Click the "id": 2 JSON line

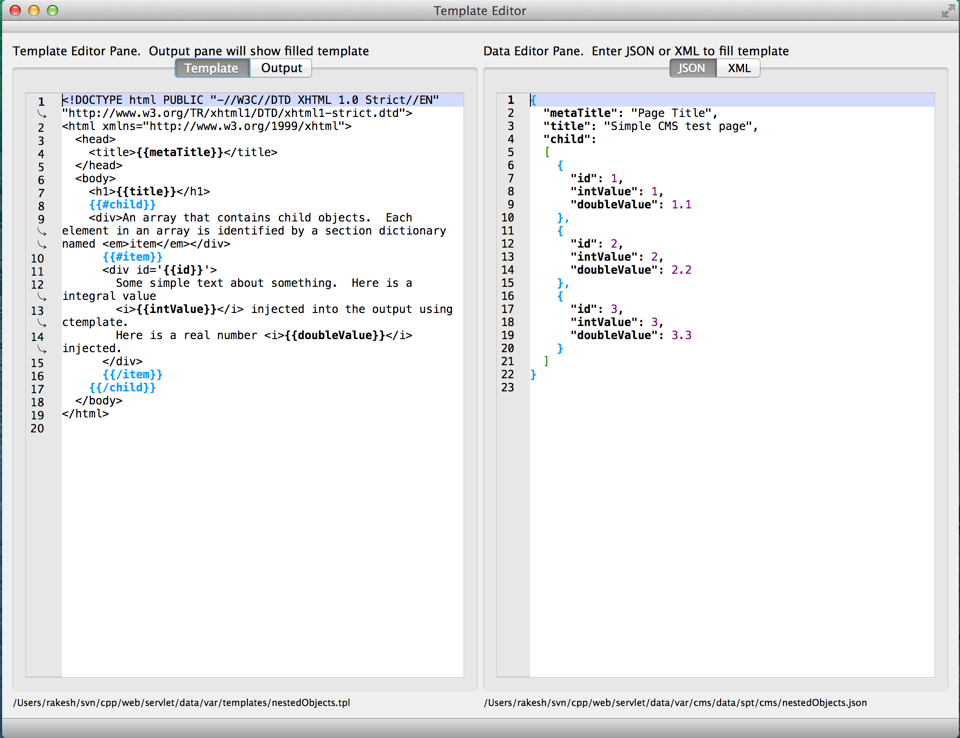596,244
